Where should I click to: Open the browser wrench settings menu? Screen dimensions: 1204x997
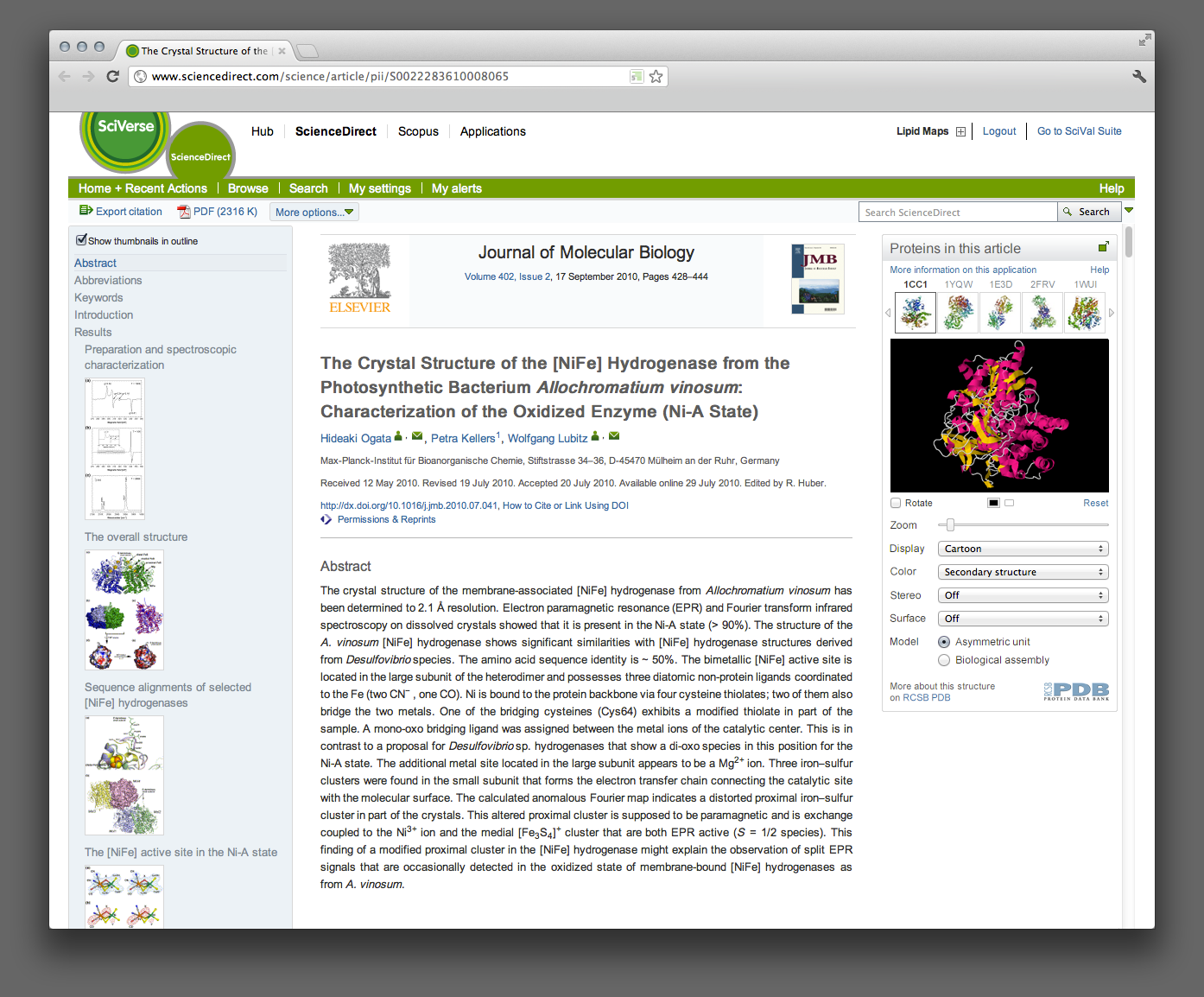coord(1139,76)
